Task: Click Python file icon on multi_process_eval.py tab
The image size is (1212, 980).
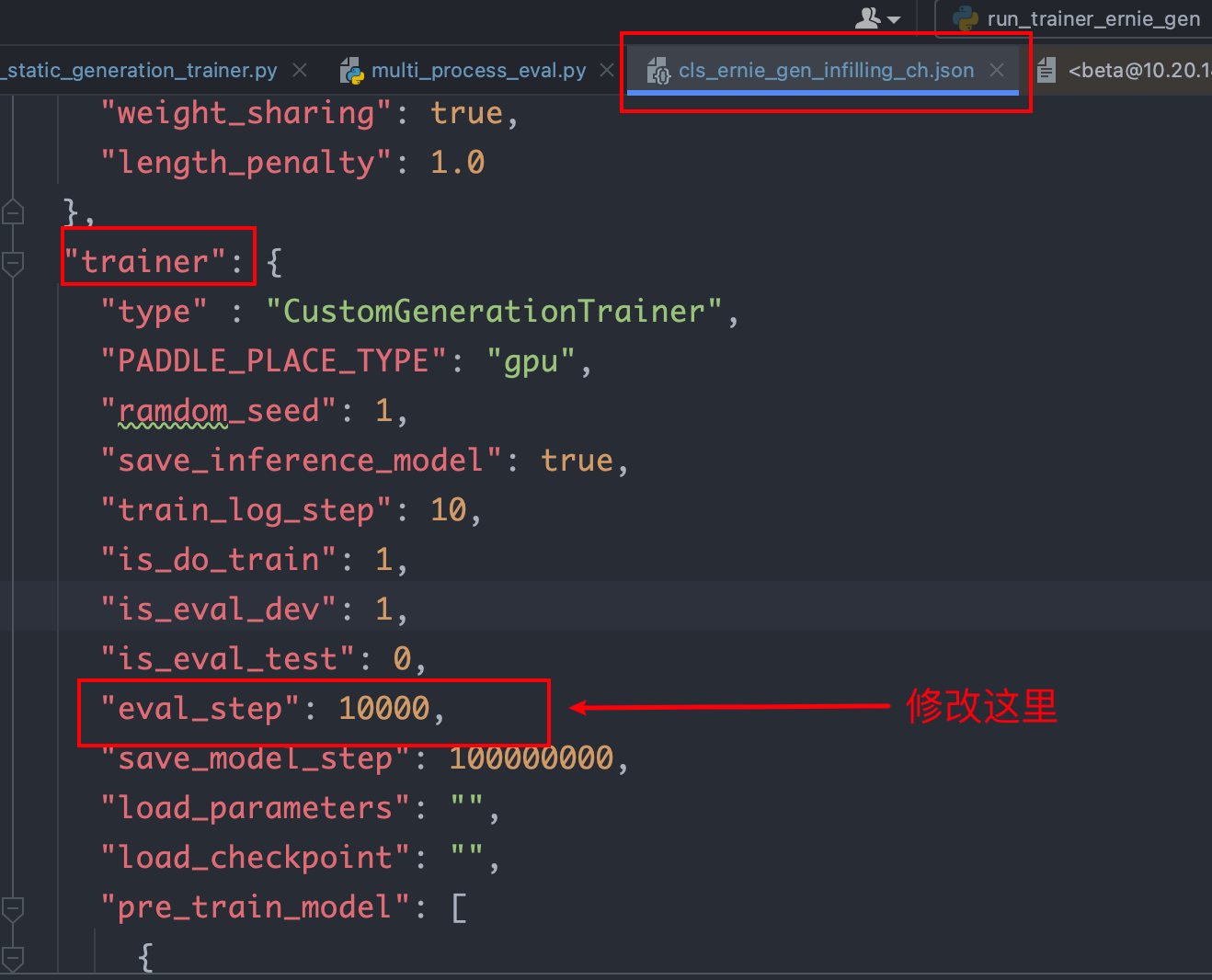Action: pos(351,71)
